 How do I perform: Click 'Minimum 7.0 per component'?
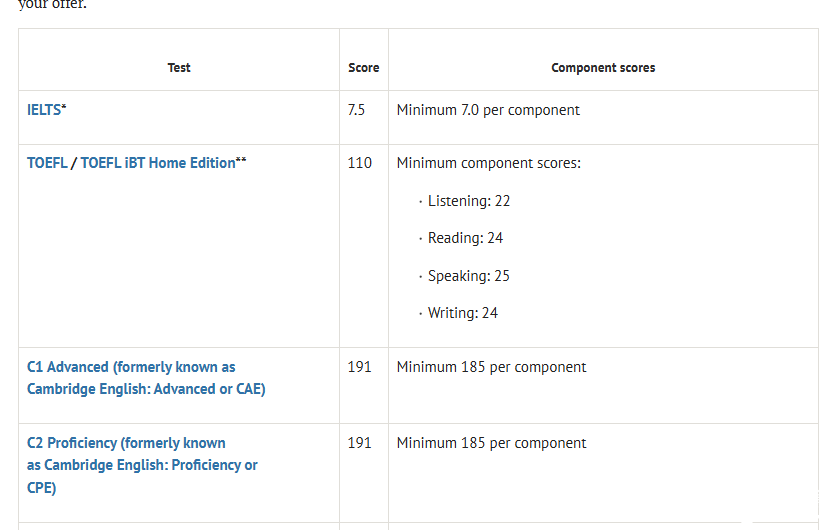pyautogui.click(x=488, y=110)
